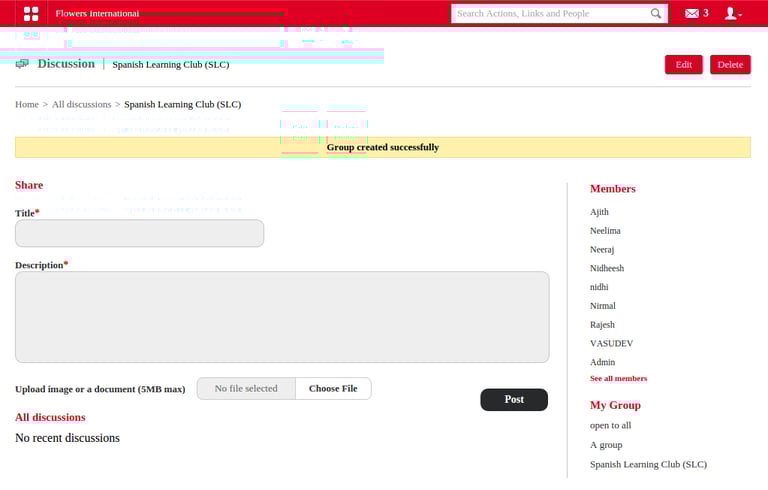Open member Nirmal
This screenshot has width=768, height=490.
(602, 306)
